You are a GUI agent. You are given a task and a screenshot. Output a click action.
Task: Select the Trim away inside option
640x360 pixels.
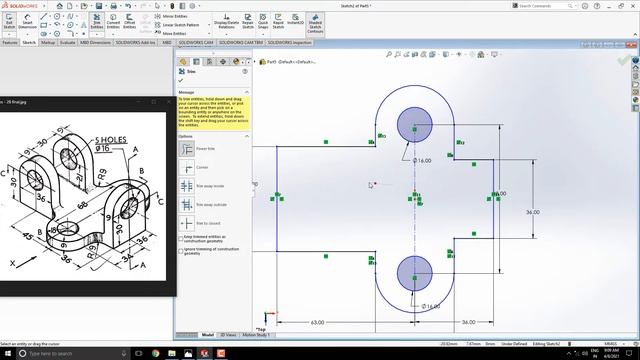187,186
